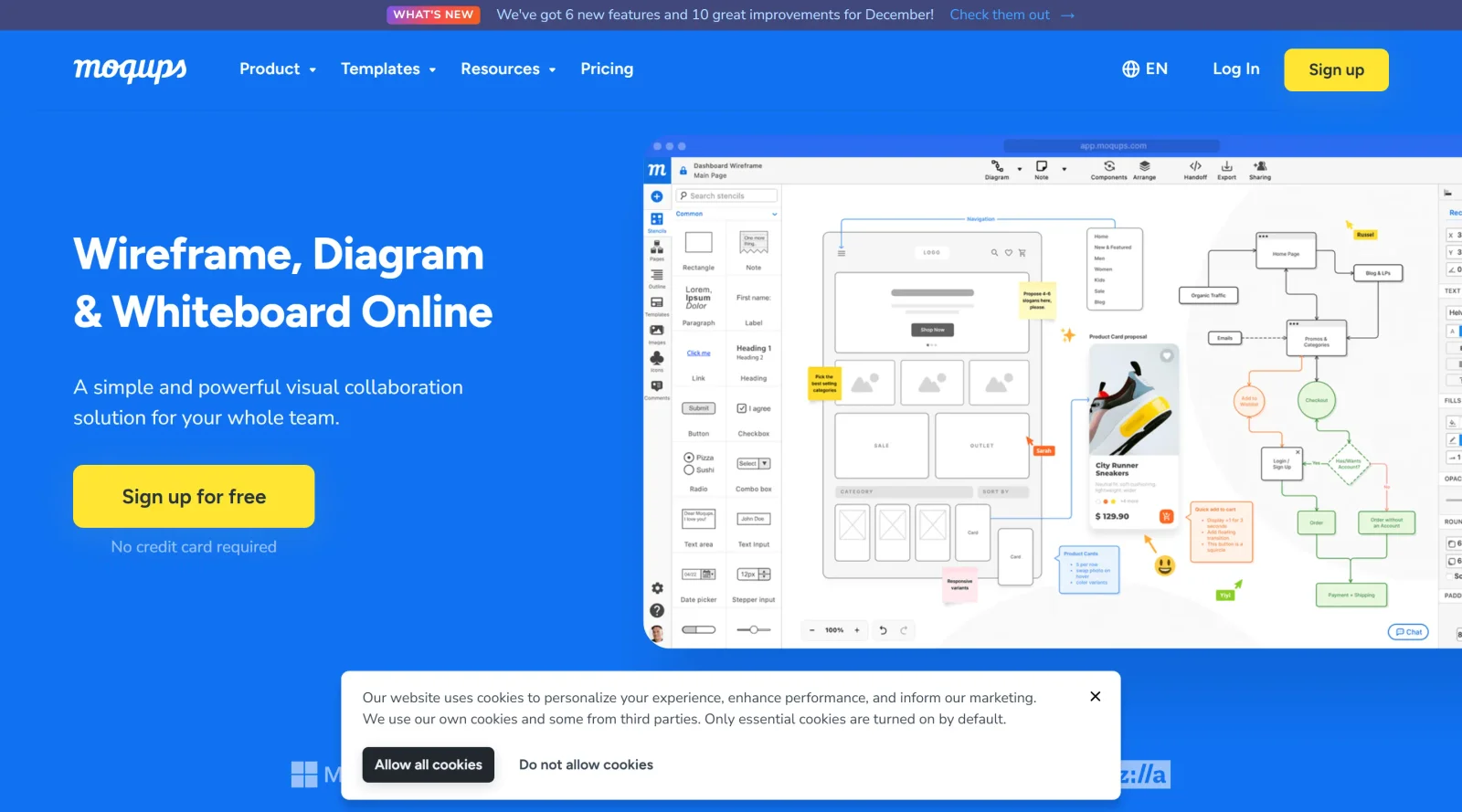
Task: Click the 'Click me' link stencil
Action: (698, 353)
